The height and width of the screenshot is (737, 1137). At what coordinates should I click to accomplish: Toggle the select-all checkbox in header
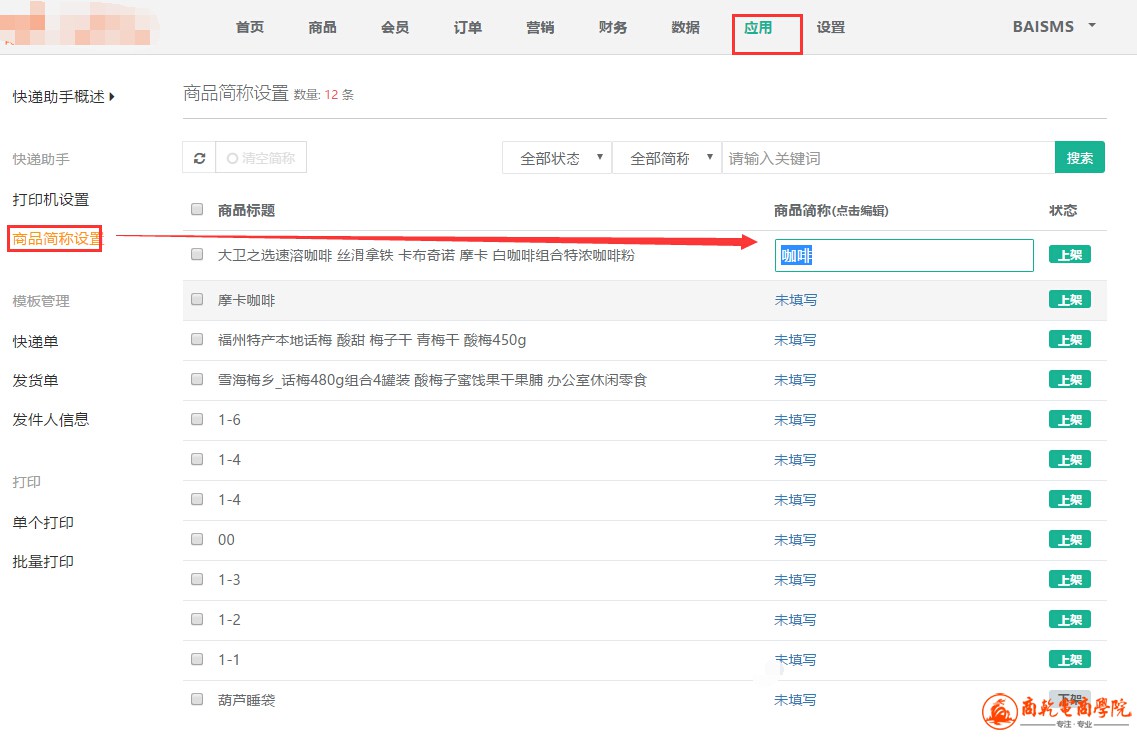tap(197, 210)
